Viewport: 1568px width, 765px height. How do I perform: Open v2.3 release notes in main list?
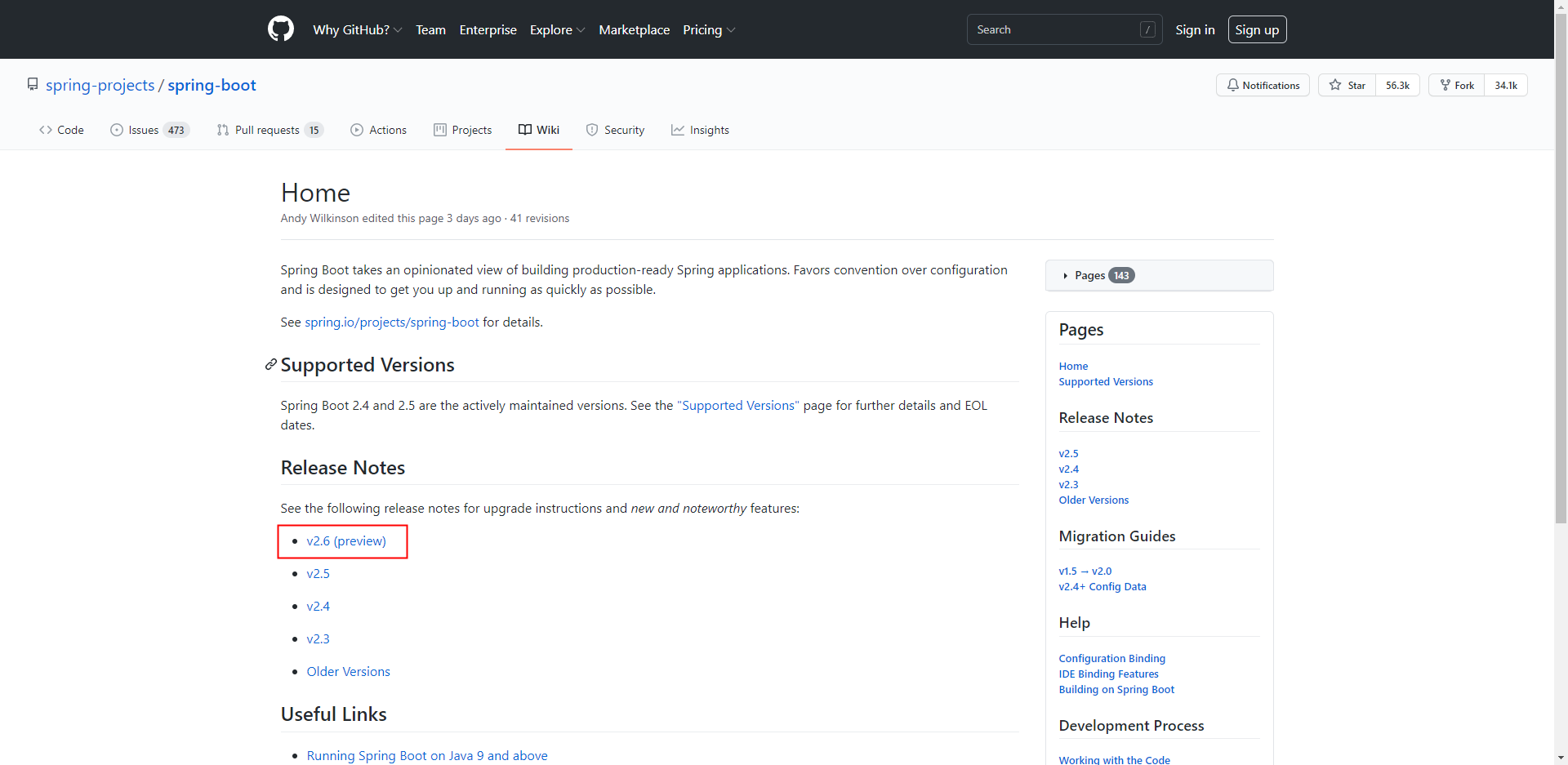[x=318, y=639]
